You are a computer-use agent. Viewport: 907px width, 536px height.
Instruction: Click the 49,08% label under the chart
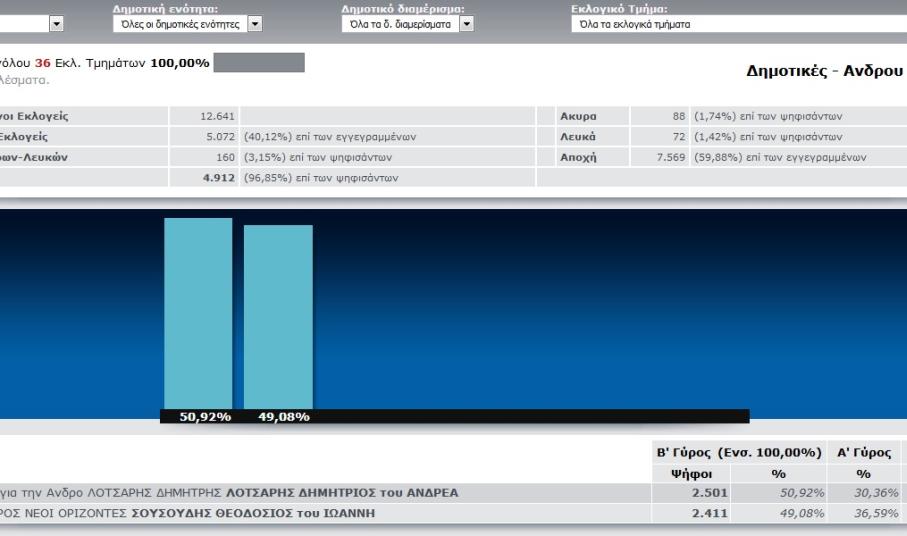(x=283, y=418)
